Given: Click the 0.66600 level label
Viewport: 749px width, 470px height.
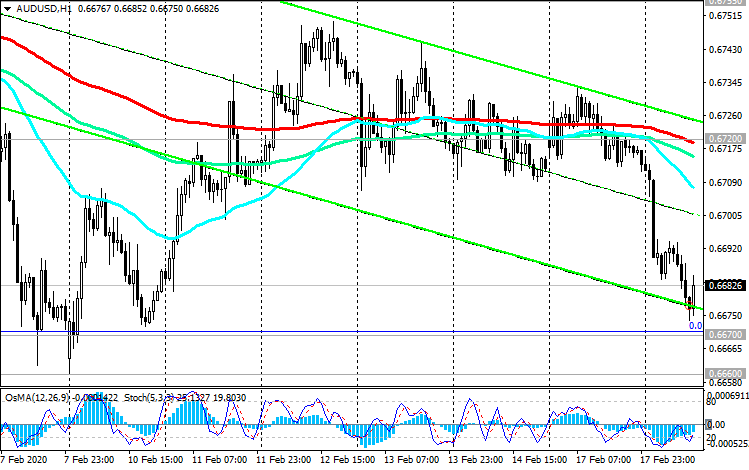Looking at the screenshot, I should [x=726, y=374].
